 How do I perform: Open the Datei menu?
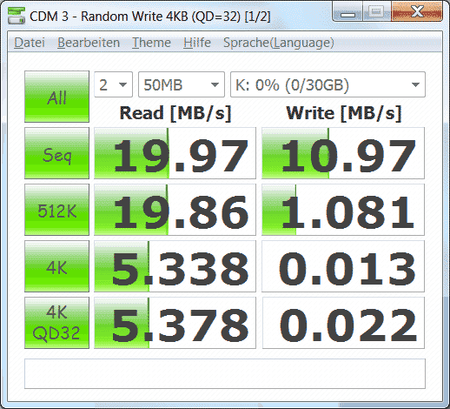click(29, 43)
